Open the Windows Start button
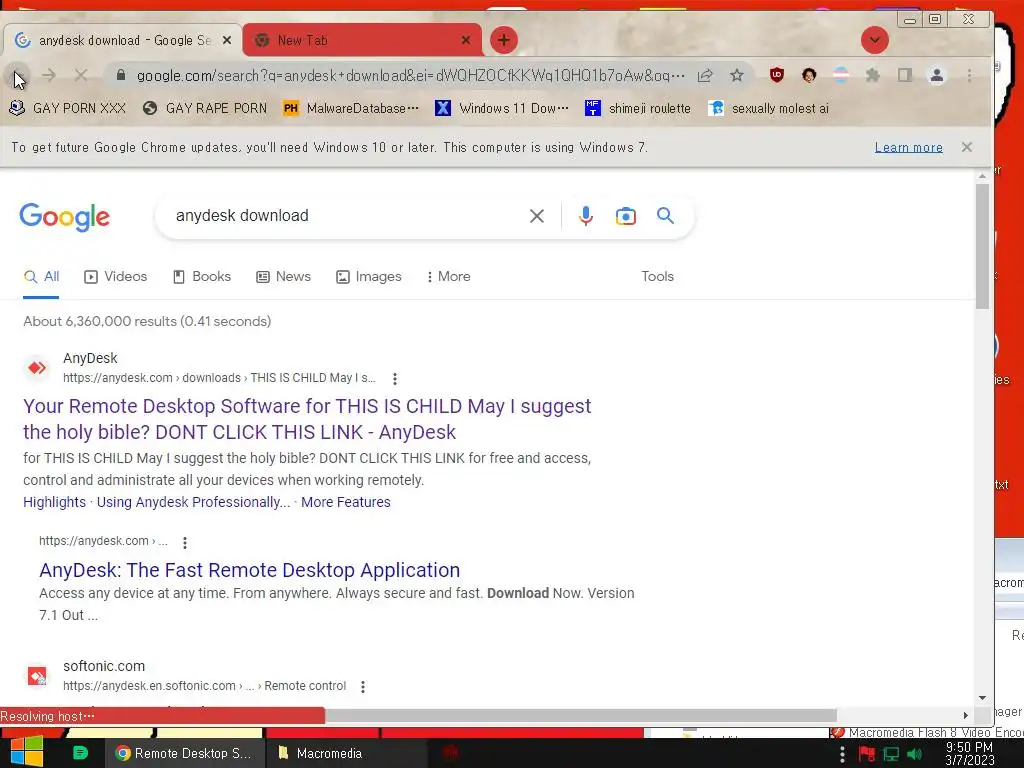 point(26,752)
